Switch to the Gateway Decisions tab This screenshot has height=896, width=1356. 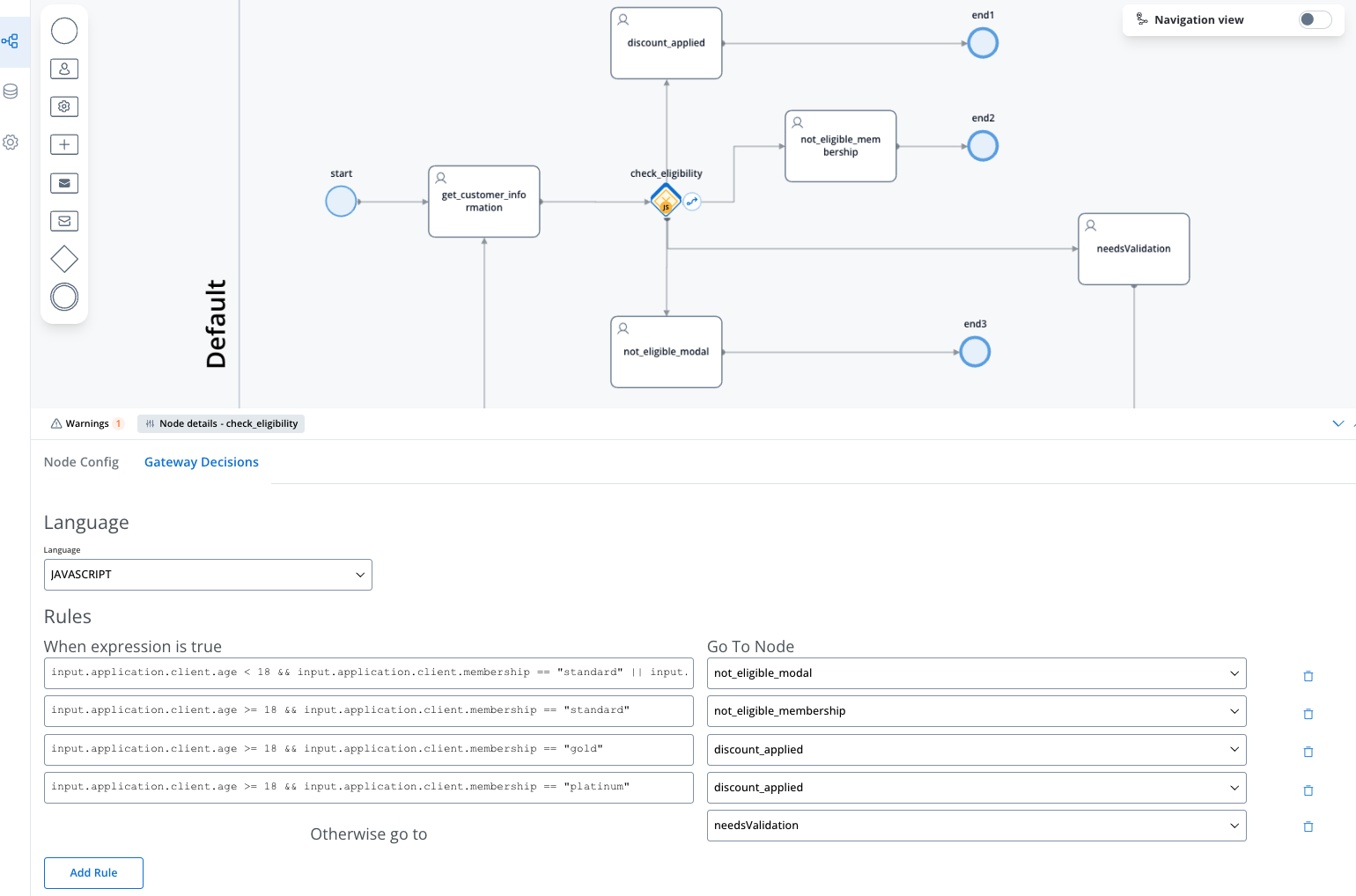[202, 462]
